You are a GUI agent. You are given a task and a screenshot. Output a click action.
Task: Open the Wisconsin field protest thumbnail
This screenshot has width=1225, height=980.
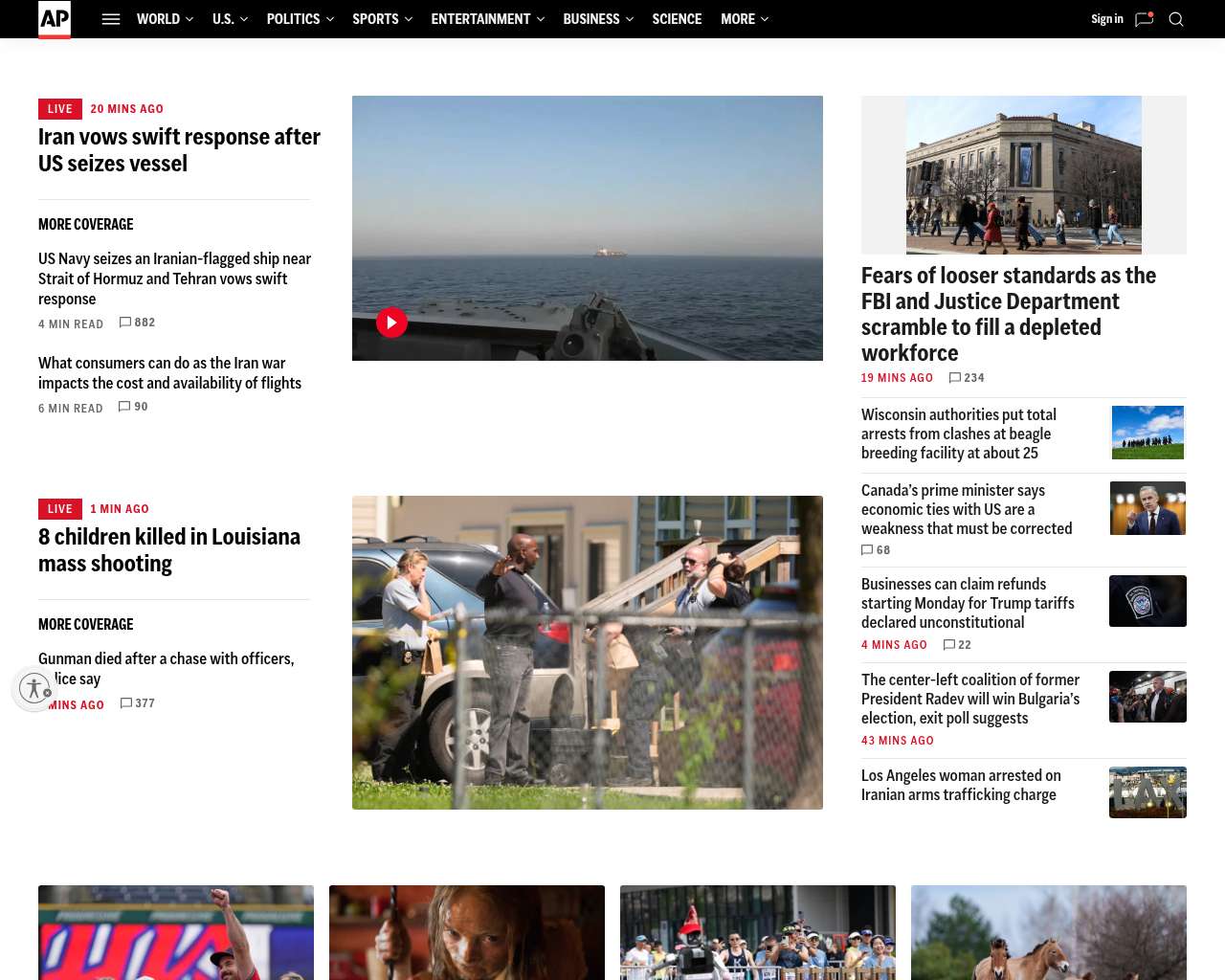1147,433
